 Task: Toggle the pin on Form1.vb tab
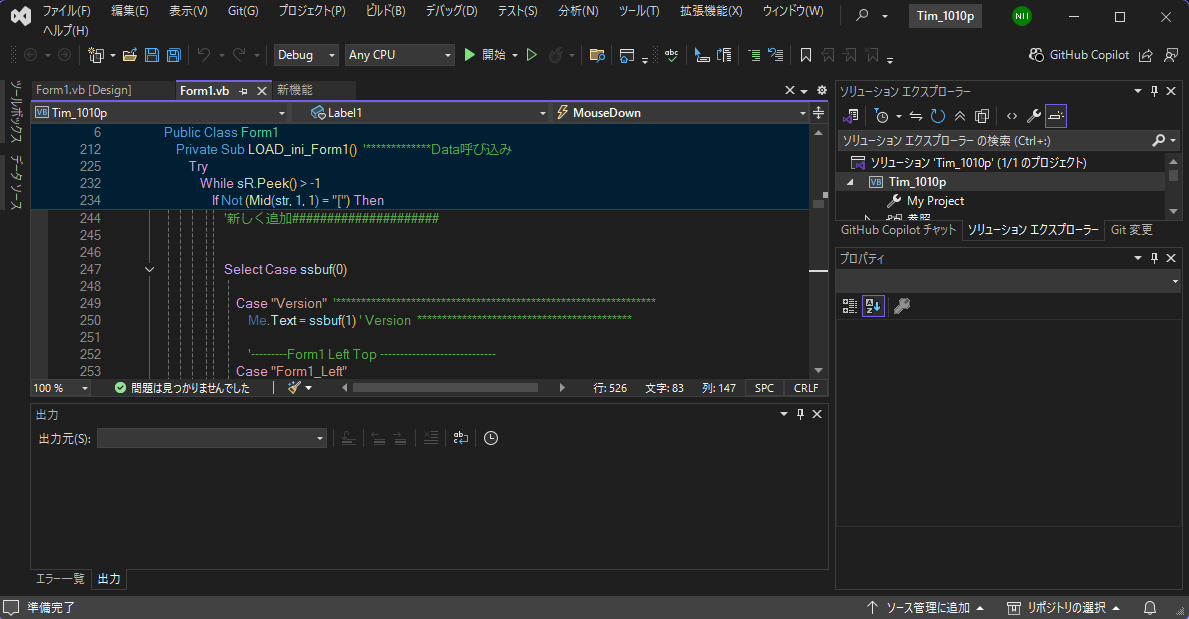tap(243, 91)
